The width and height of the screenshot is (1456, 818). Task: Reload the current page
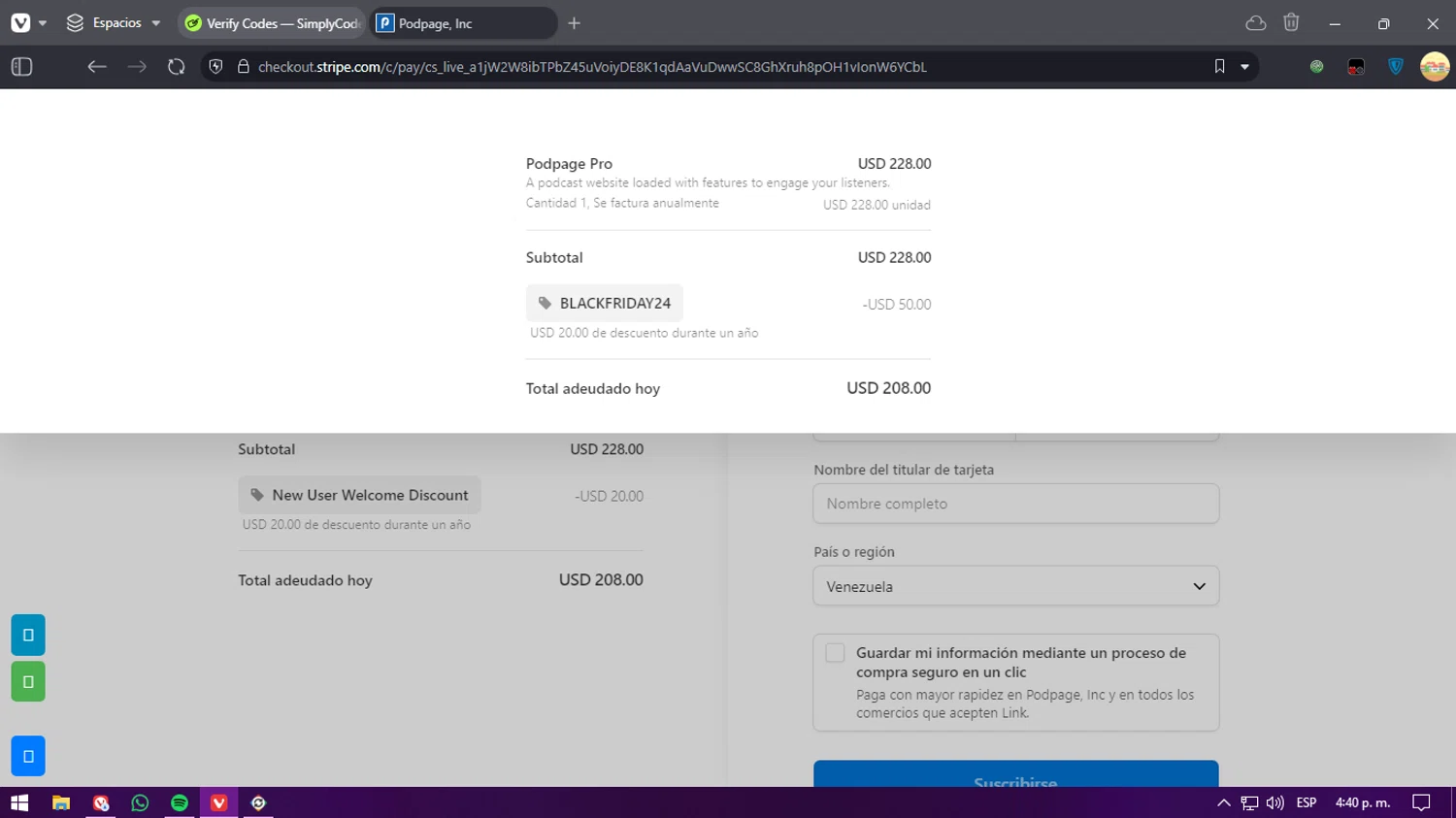pos(176,67)
